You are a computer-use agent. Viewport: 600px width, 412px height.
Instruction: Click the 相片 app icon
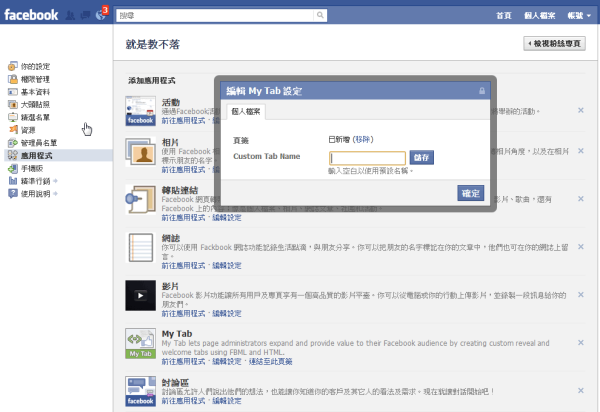click(x=140, y=151)
